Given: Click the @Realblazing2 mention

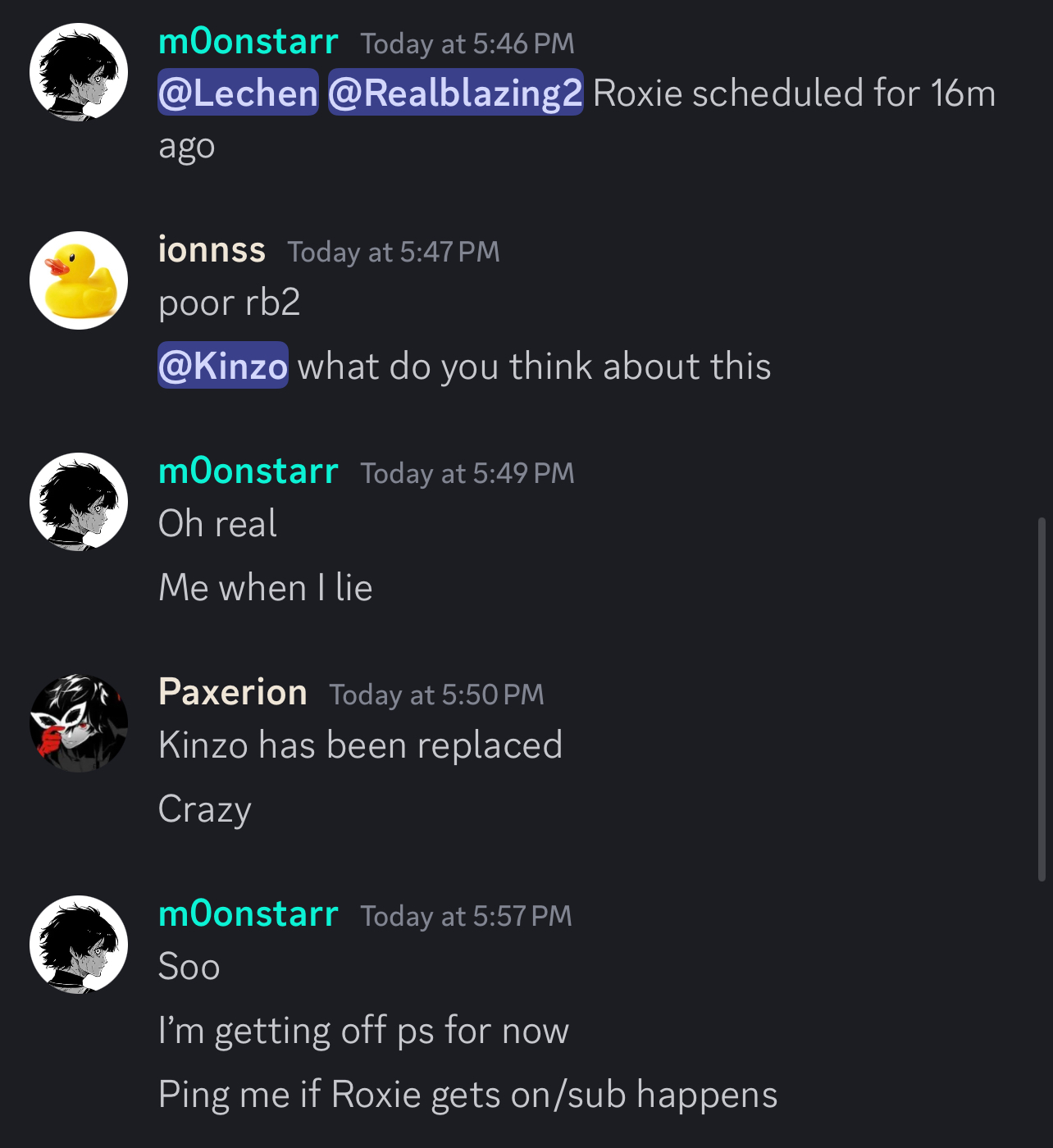Looking at the screenshot, I should pos(455,93).
